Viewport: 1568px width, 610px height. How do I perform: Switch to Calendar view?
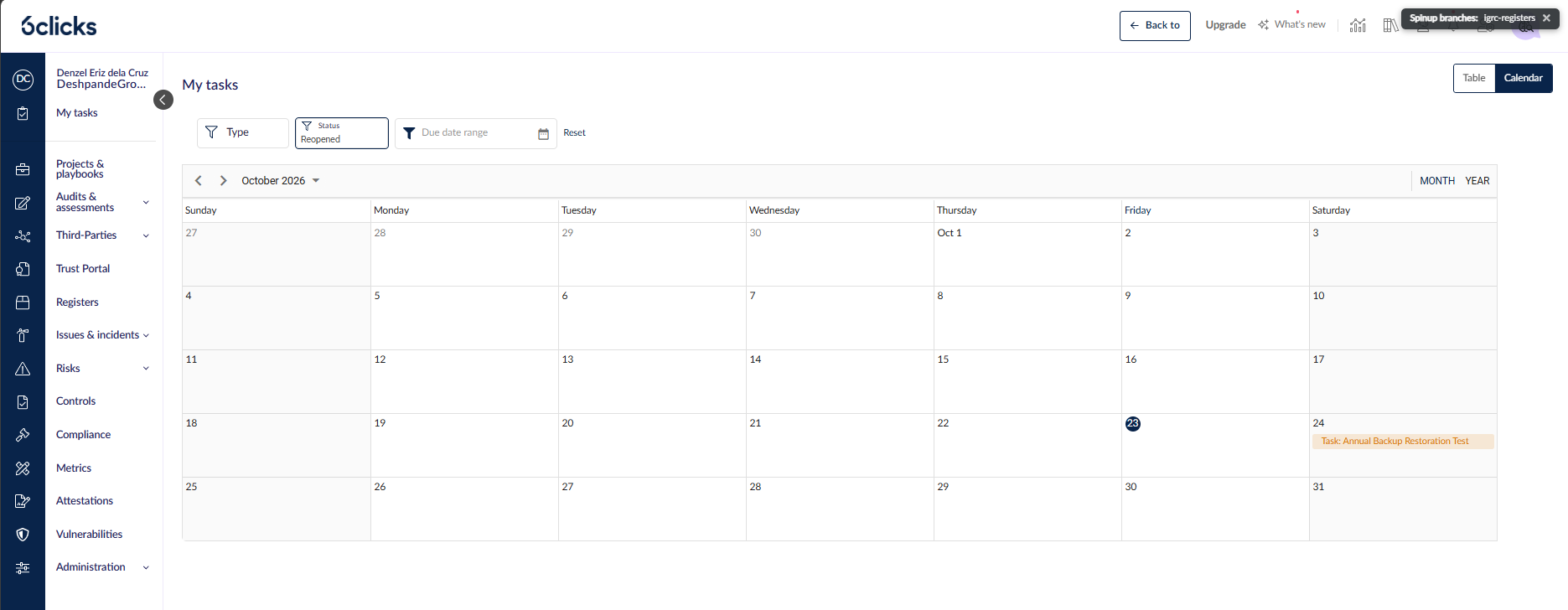[1524, 78]
